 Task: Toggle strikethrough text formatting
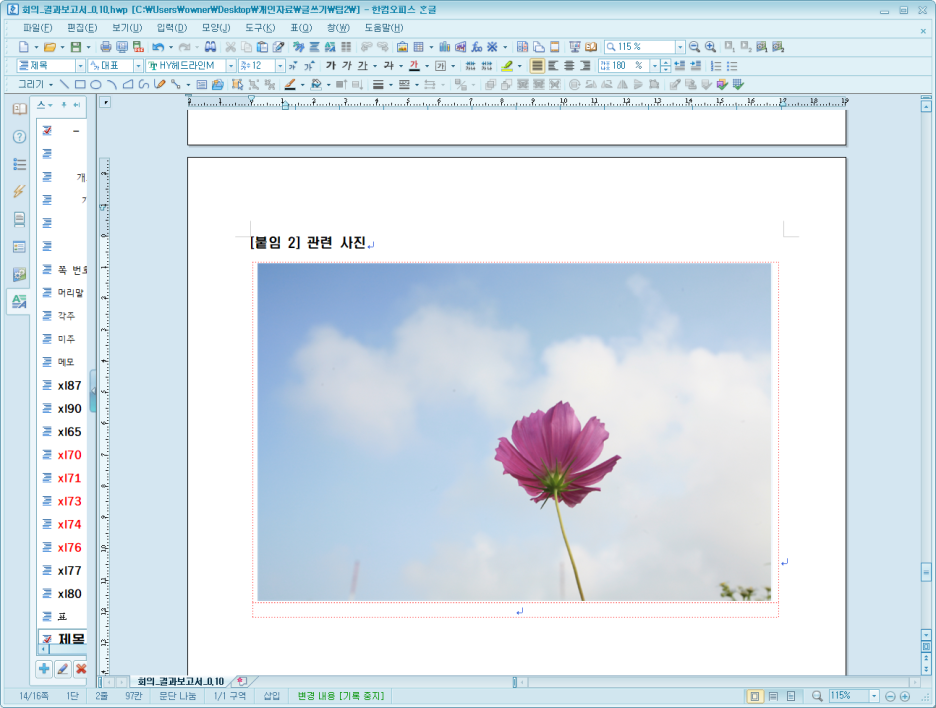389,66
